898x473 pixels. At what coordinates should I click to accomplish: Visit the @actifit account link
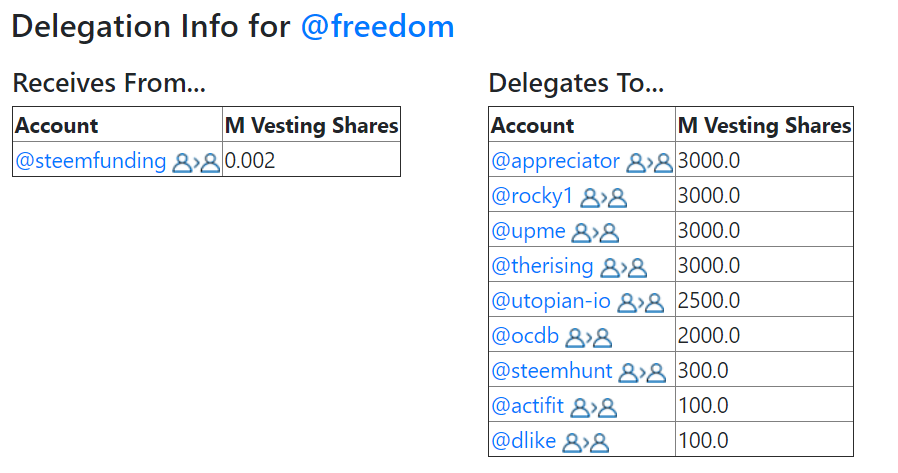click(x=527, y=405)
